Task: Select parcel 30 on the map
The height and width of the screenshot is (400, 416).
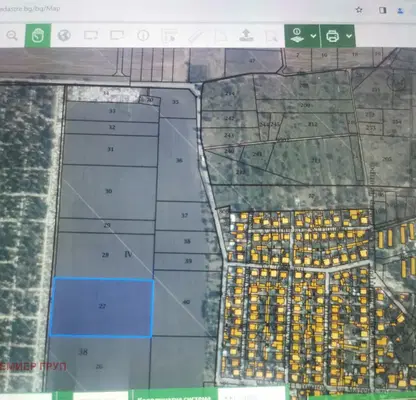Action: 108,192
